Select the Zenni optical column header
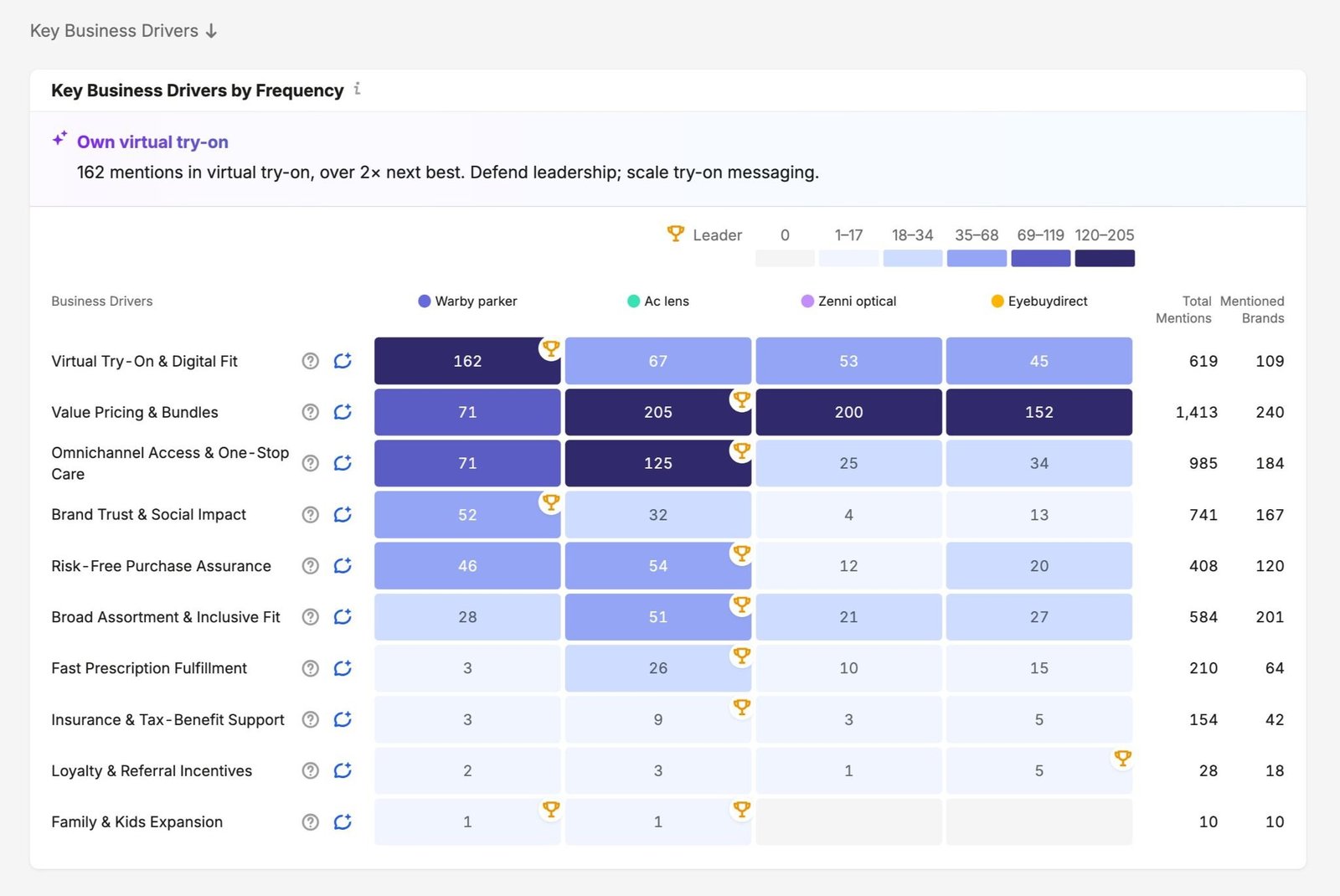1340x896 pixels. [848, 301]
